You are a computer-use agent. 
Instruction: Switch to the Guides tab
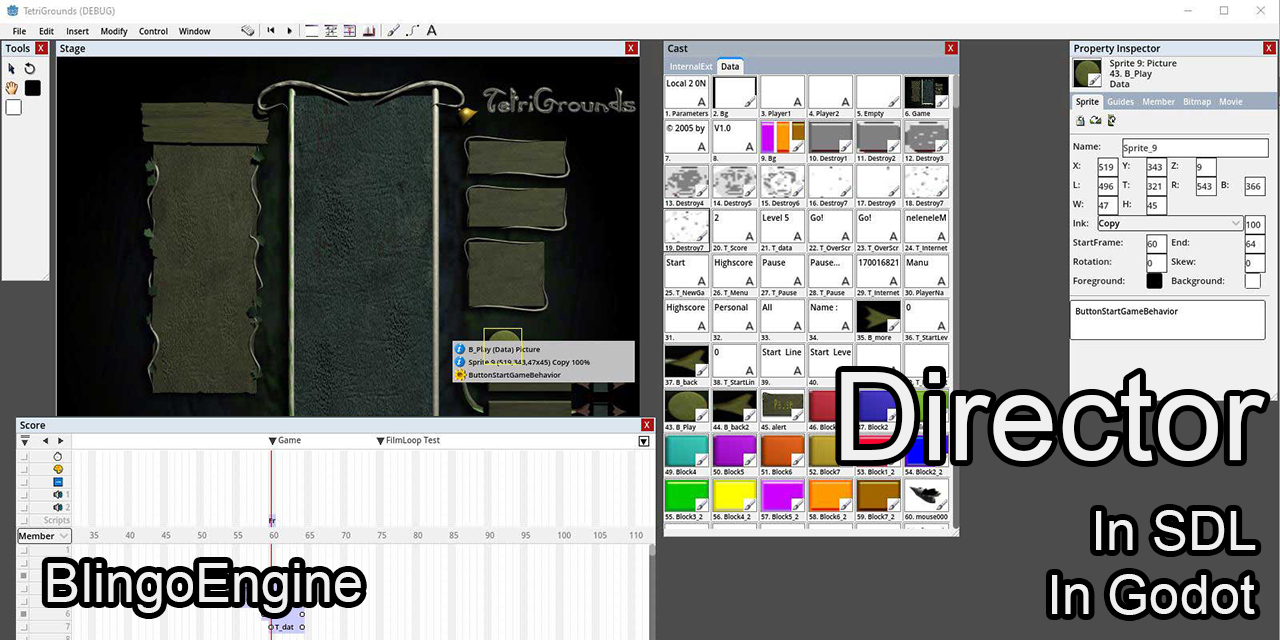point(1120,101)
